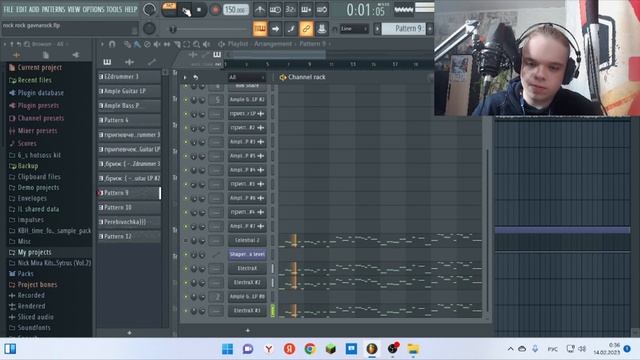Select the magnet snap icon in playlist toolbar
640x360 pixels.
[112, 44]
